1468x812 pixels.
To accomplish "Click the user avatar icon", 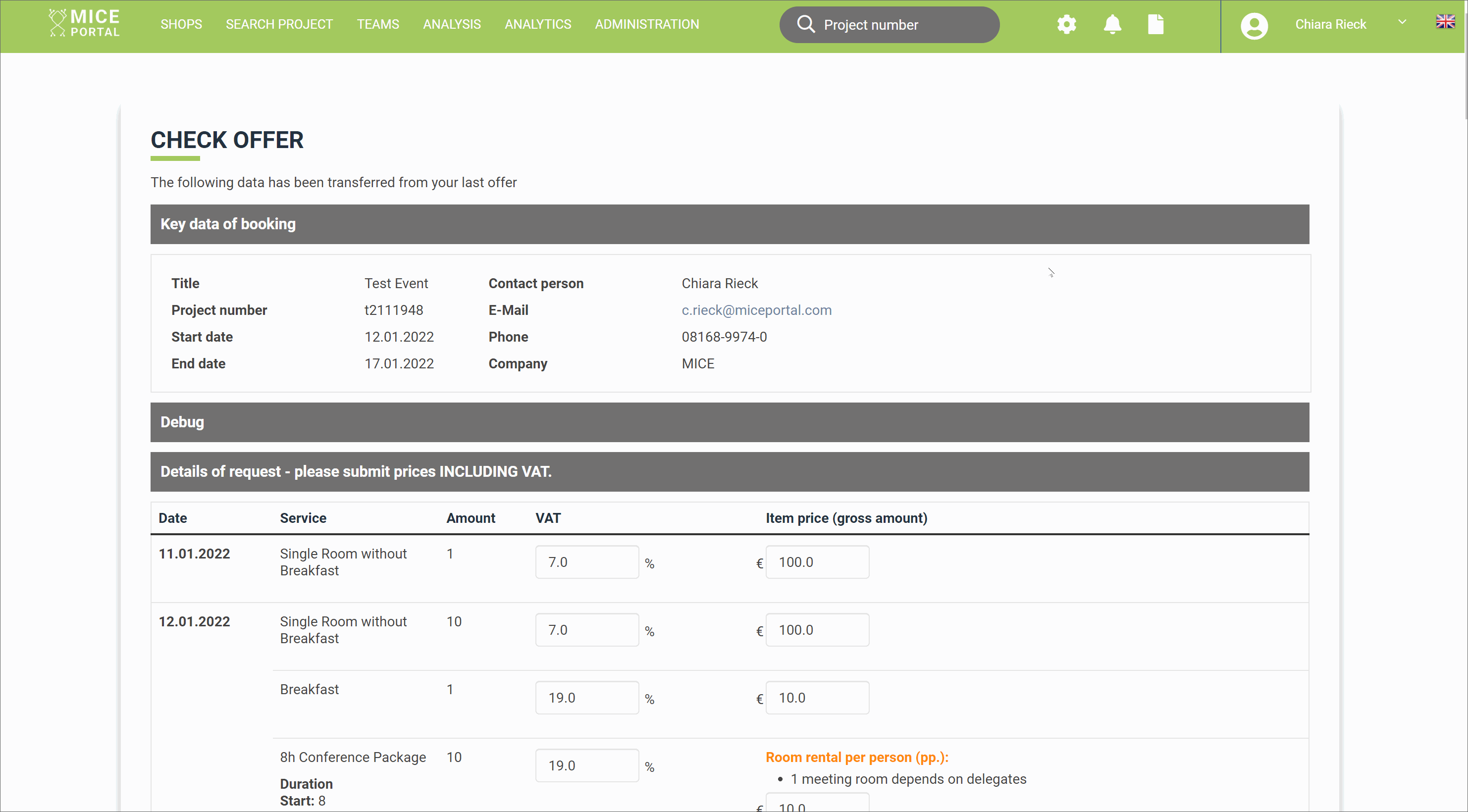I will (x=1254, y=26).
